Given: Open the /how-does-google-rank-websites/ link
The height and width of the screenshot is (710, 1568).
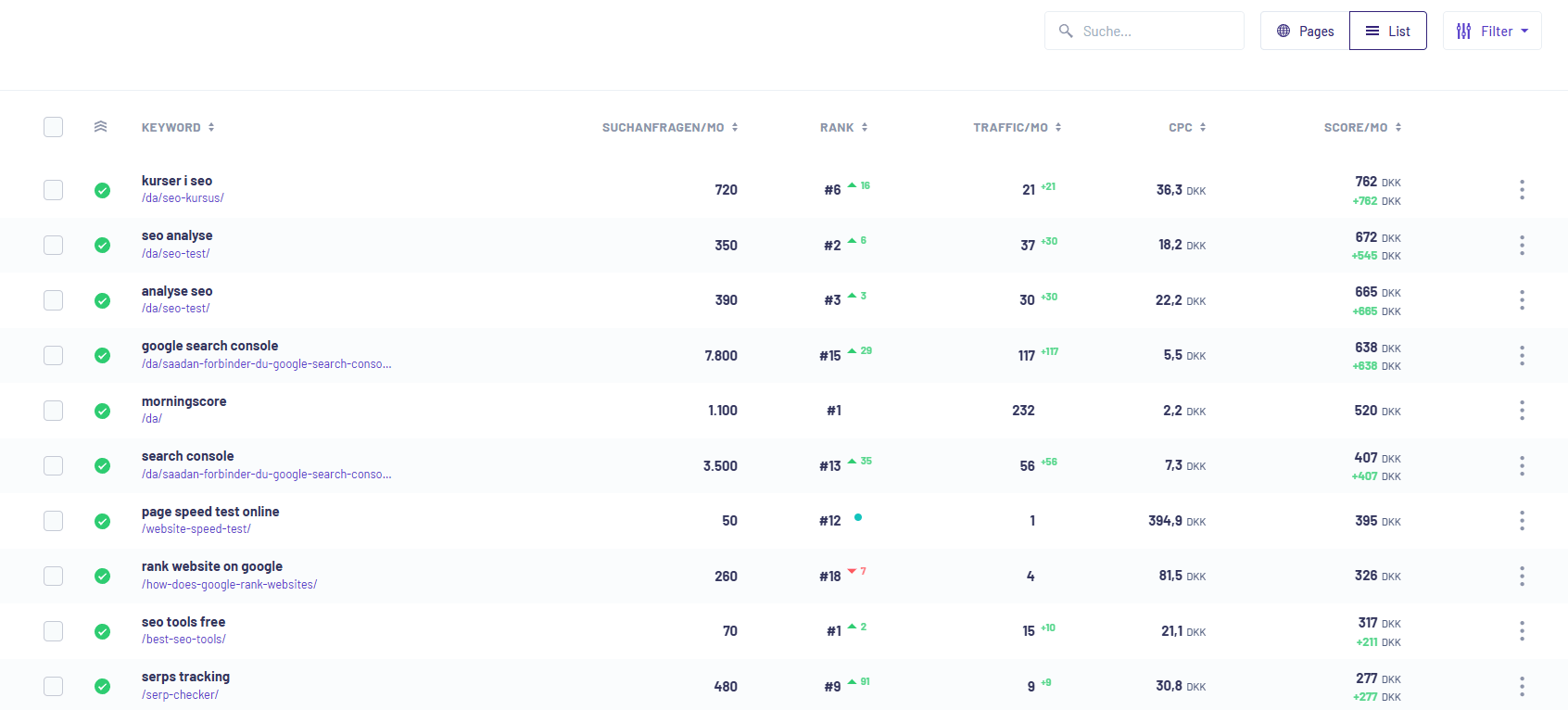Looking at the screenshot, I should pyautogui.click(x=229, y=584).
